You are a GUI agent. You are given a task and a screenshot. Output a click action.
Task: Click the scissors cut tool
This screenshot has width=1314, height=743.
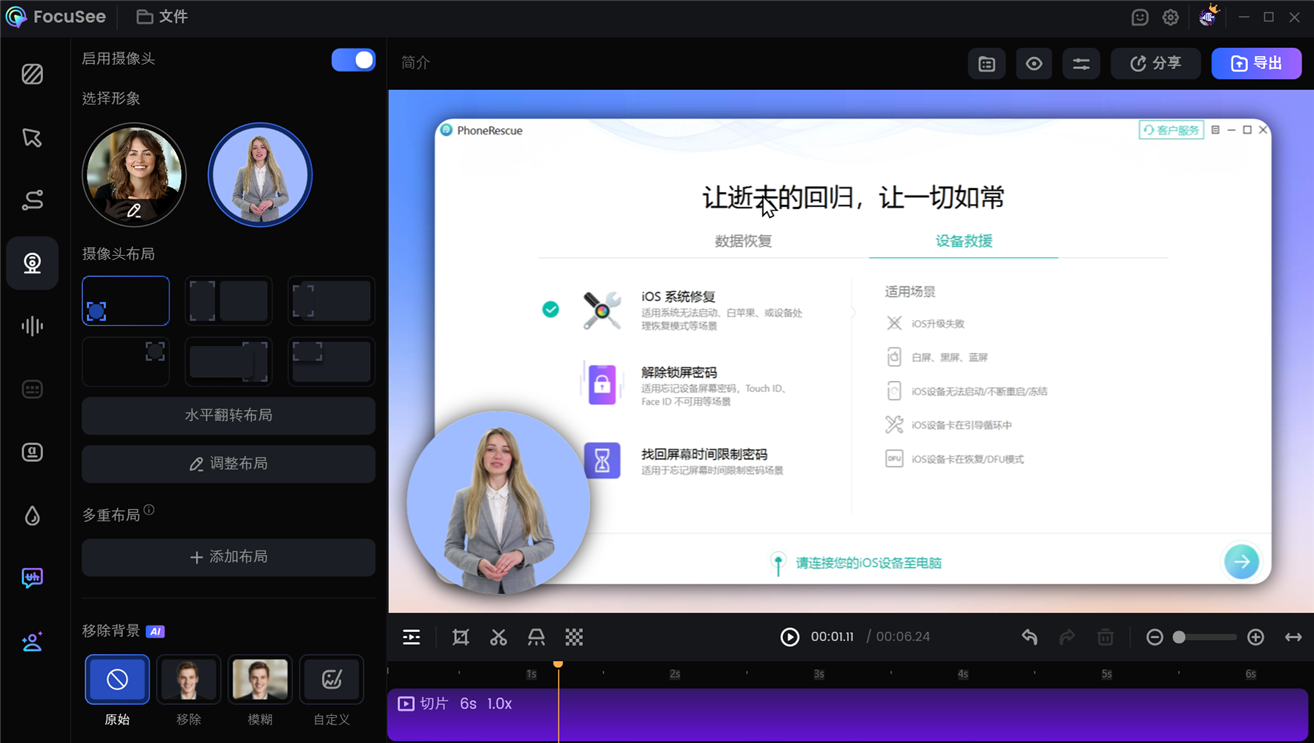[x=498, y=637]
